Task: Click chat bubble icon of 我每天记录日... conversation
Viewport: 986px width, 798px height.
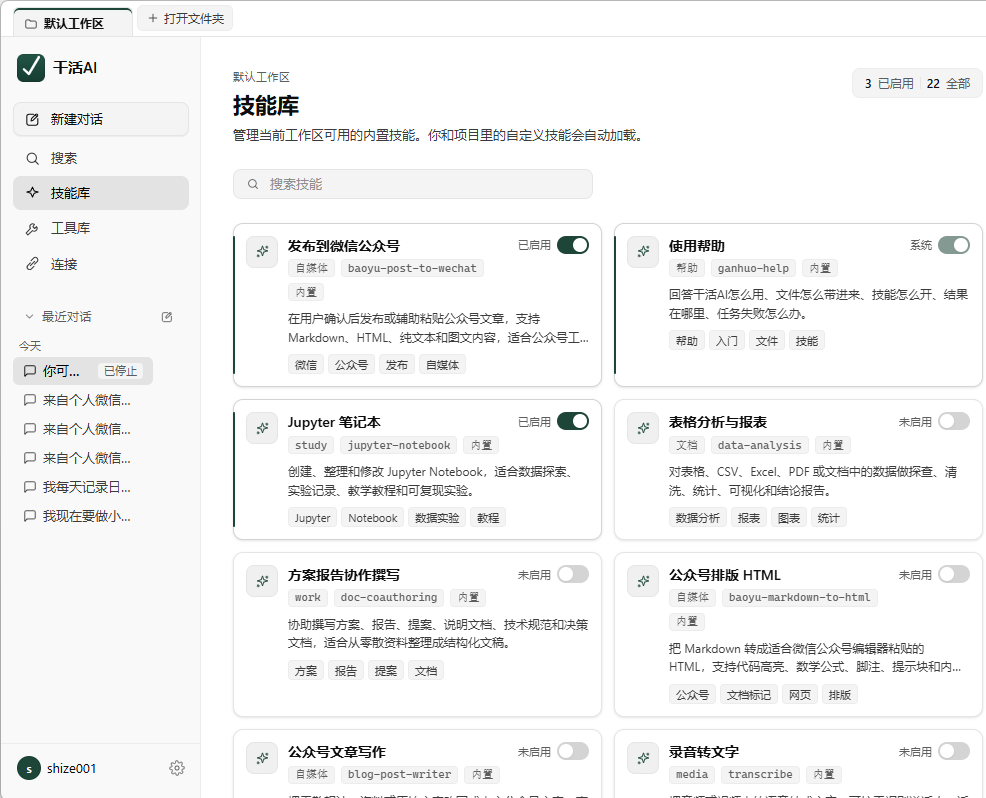Action: [x=30, y=487]
